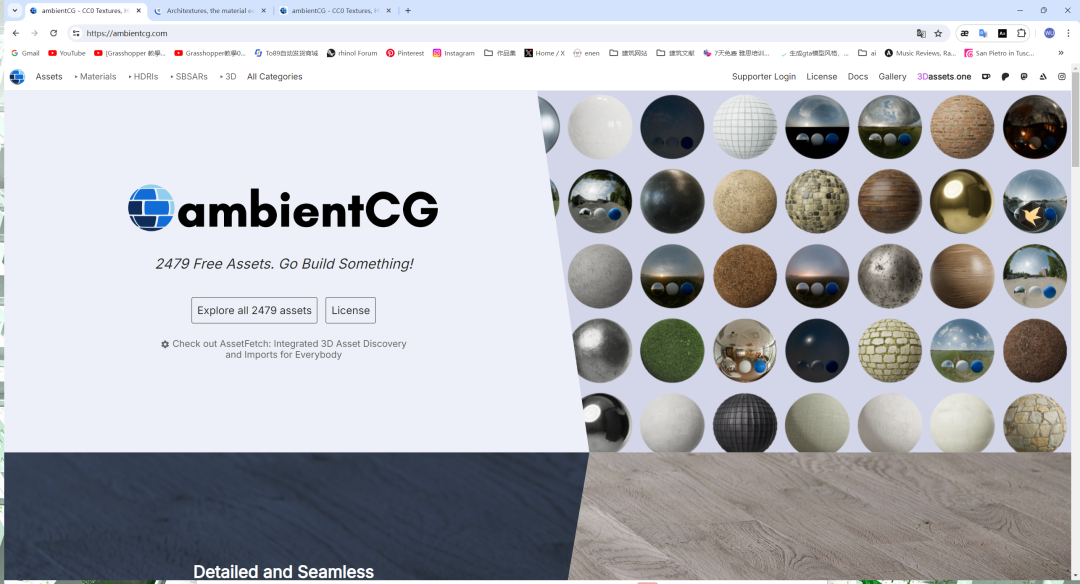
Task: Open the Patreon icon link
Action: click(x=1005, y=76)
